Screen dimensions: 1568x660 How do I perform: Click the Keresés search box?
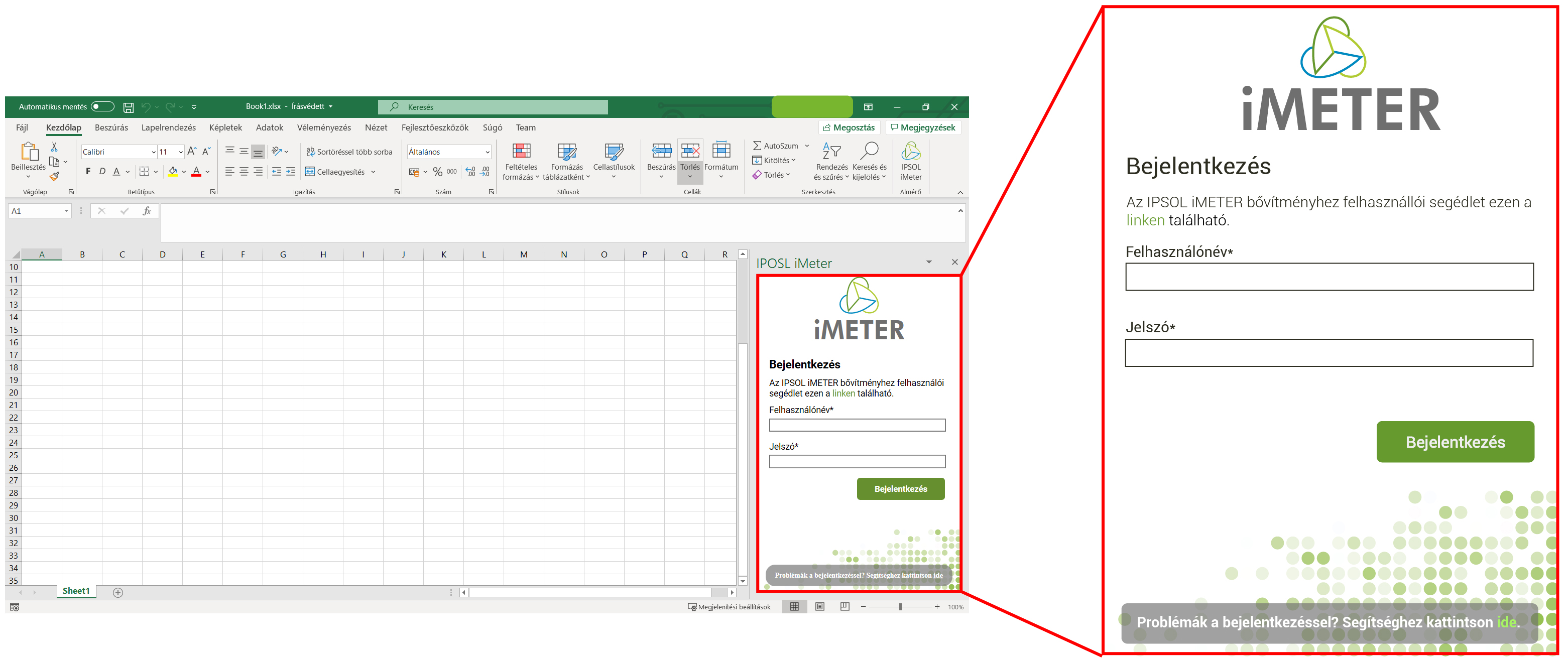point(493,107)
